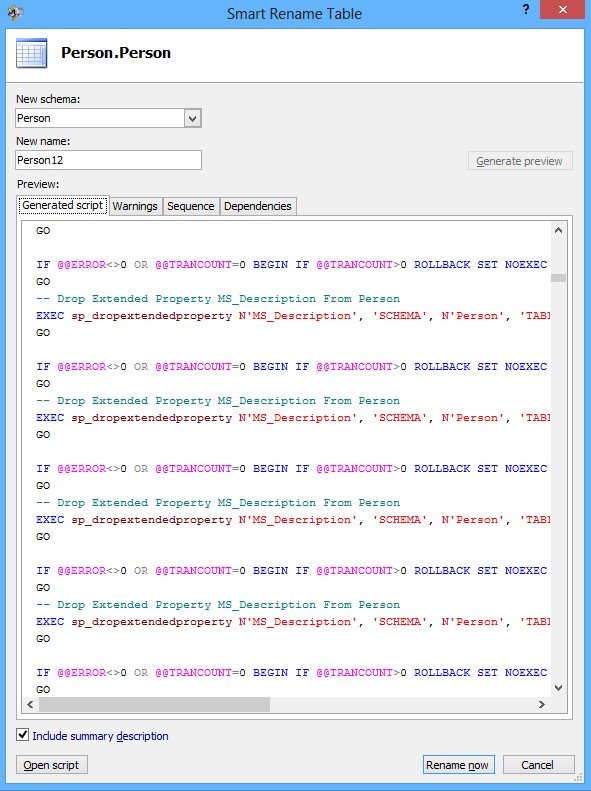This screenshot has height=791, width=591.
Task: Select the Generated script tab
Action: pyautogui.click(x=63, y=205)
